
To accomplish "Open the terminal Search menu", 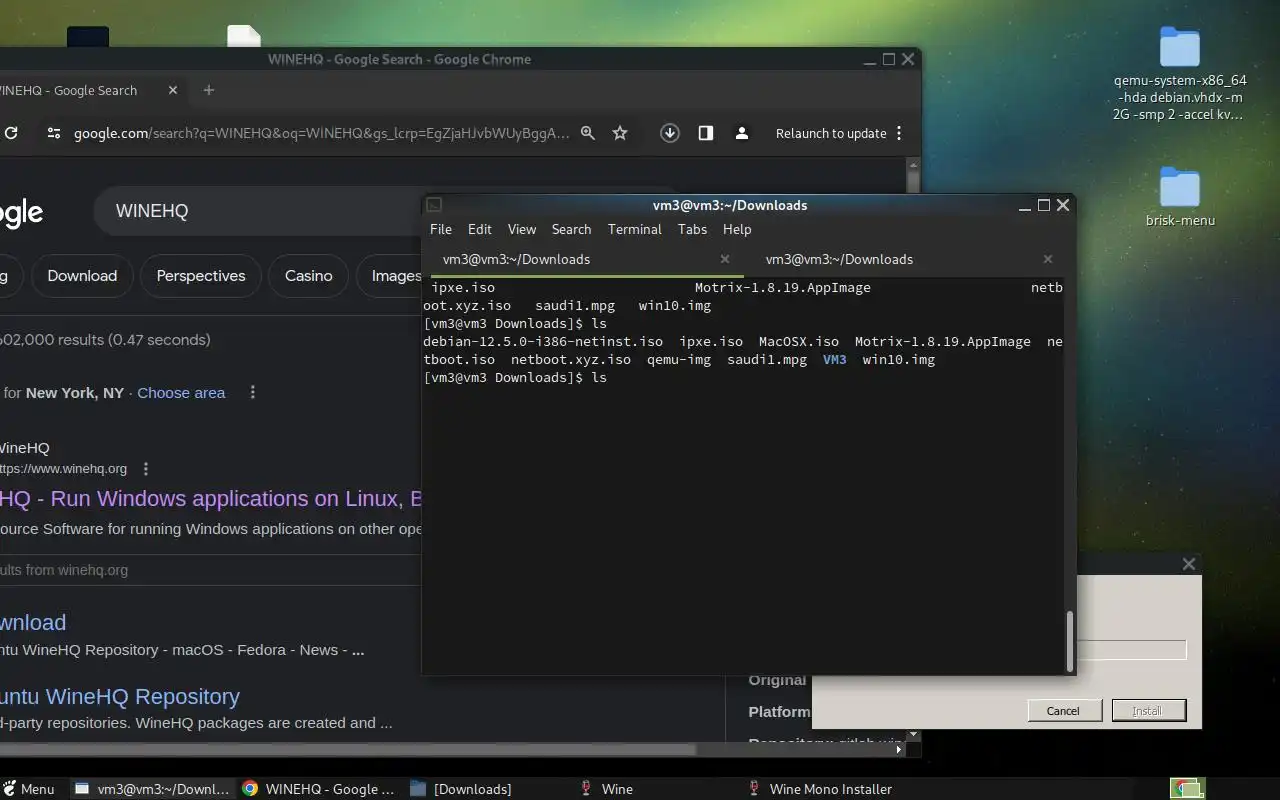I will [x=571, y=229].
